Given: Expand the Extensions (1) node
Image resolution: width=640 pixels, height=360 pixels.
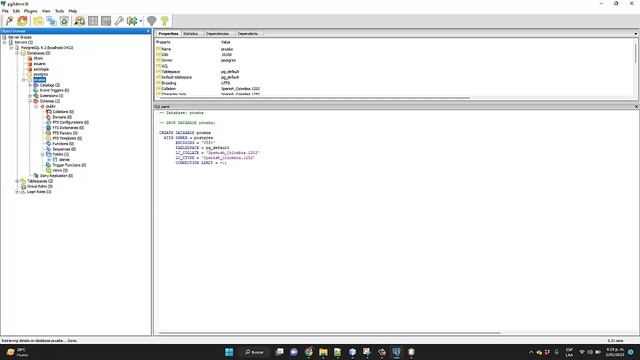Looking at the screenshot, I should click(x=30, y=96).
